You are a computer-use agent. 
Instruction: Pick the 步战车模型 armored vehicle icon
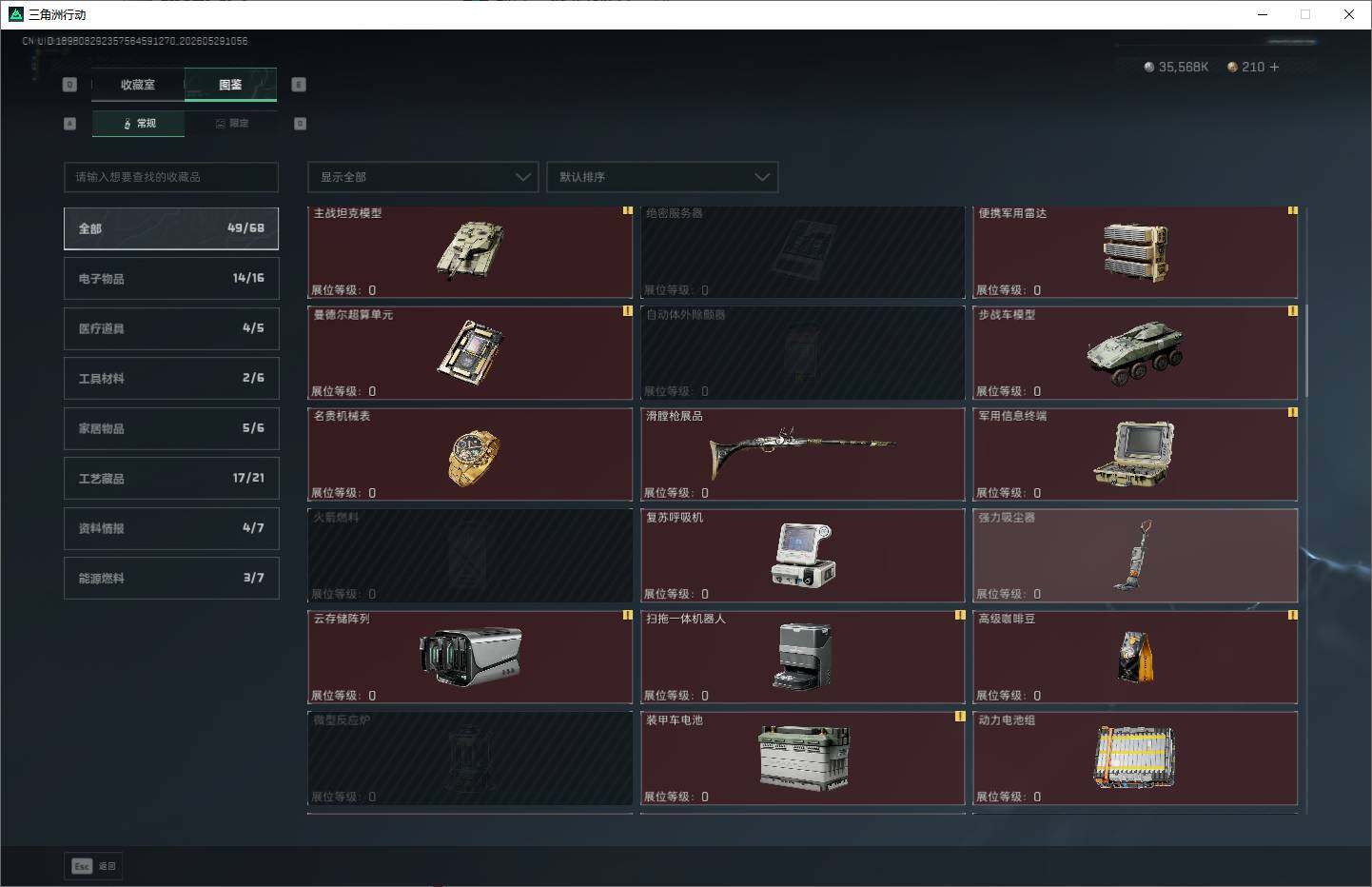(1135, 352)
